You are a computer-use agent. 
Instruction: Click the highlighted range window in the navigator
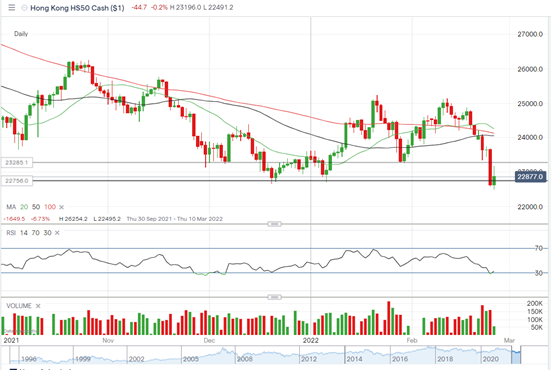tap(516, 355)
